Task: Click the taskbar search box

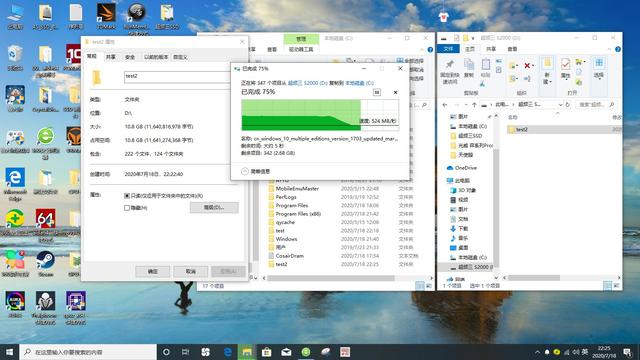Action: point(88,352)
